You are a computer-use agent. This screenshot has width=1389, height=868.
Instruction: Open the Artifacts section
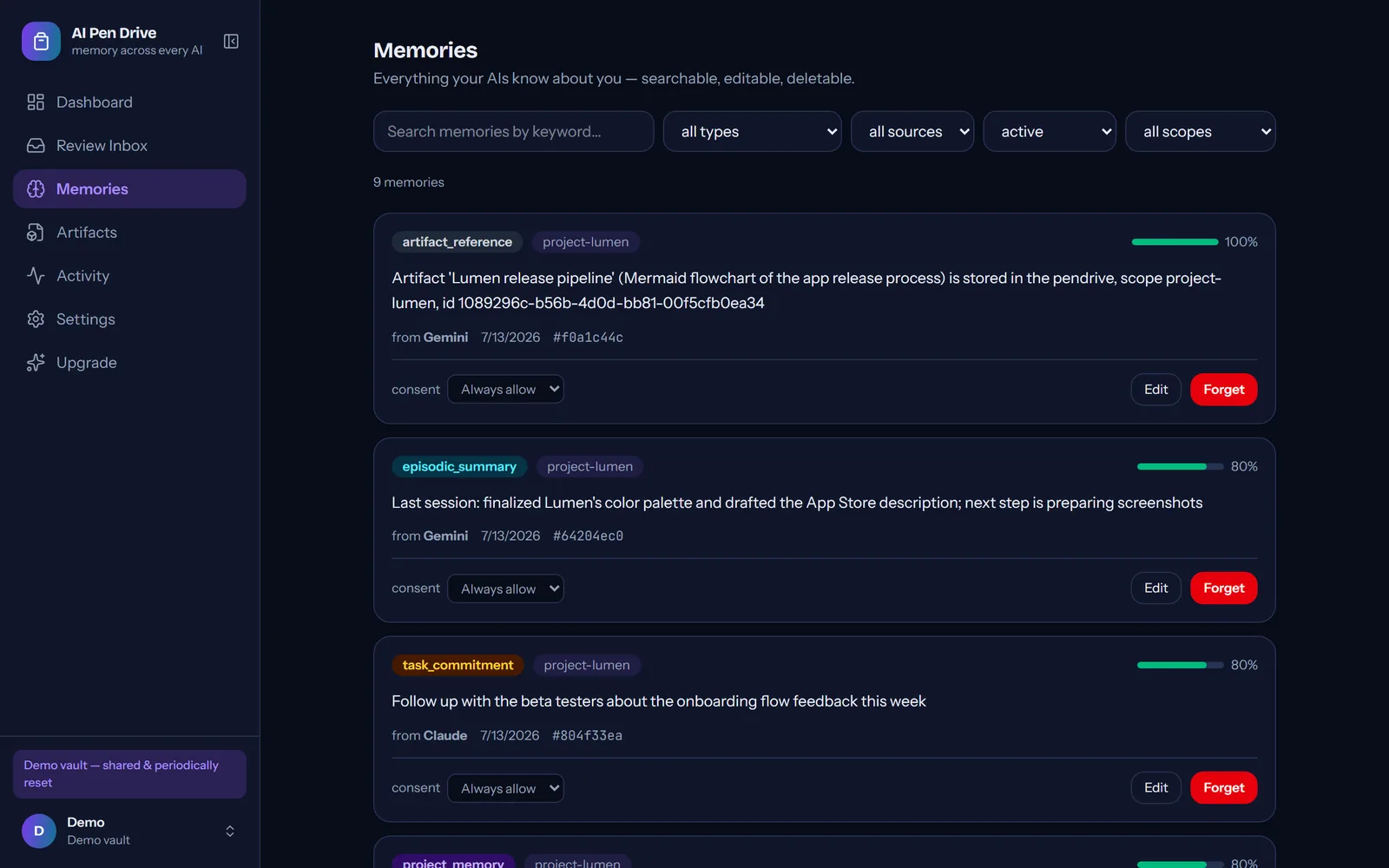coord(129,233)
